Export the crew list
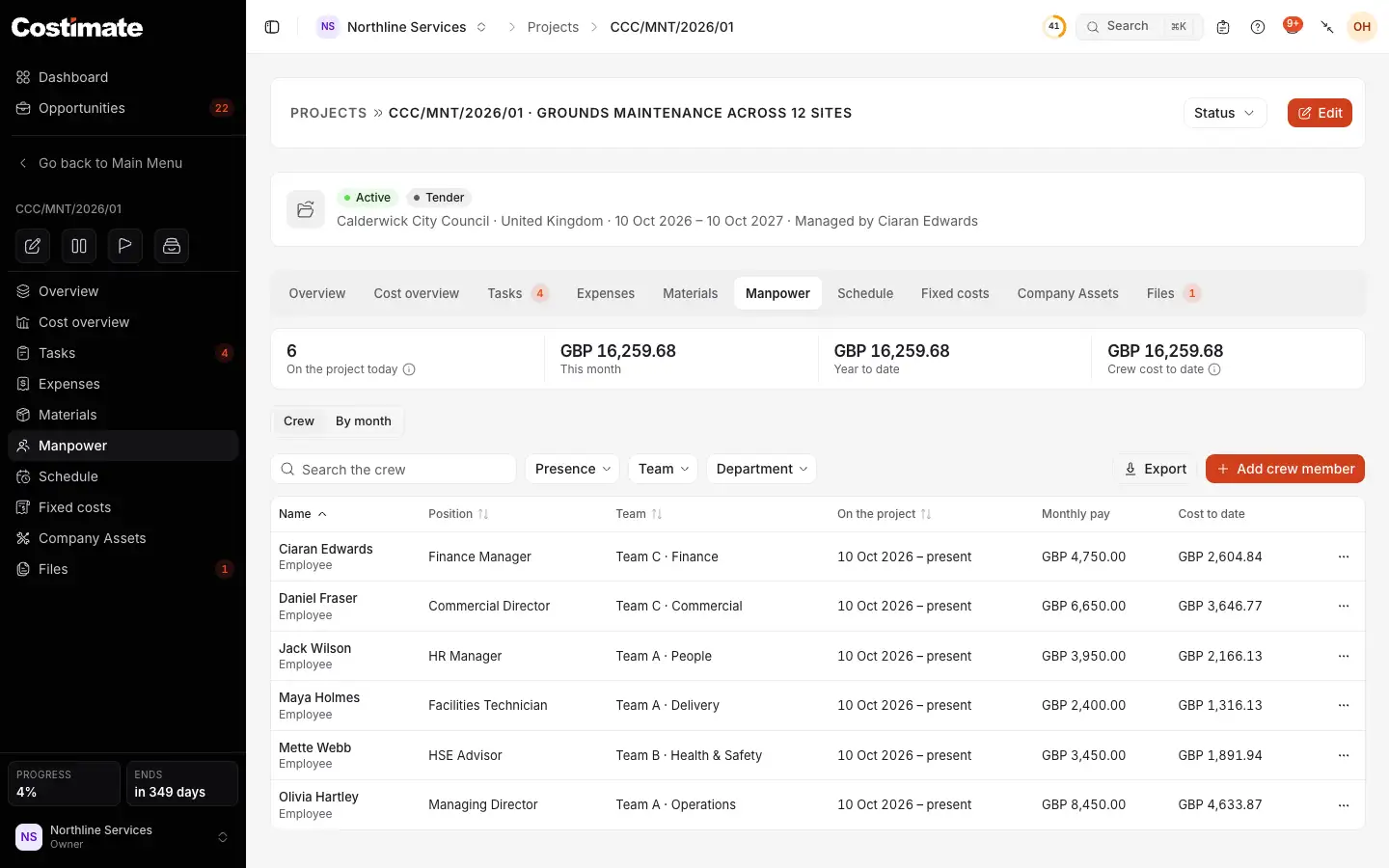This screenshot has width=1389, height=868. click(x=1156, y=469)
